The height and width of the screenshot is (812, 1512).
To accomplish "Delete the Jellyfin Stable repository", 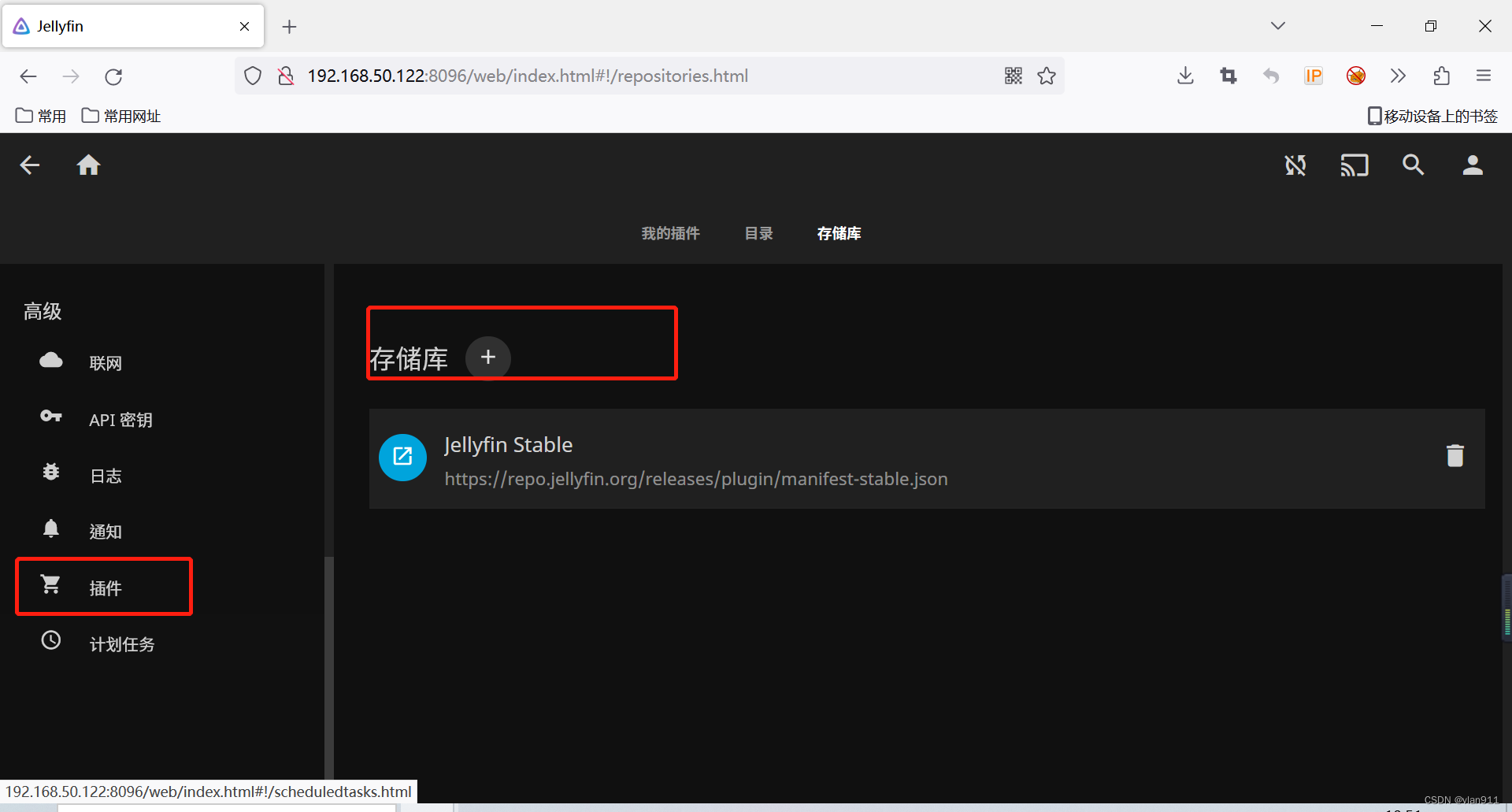I will click(x=1455, y=455).
